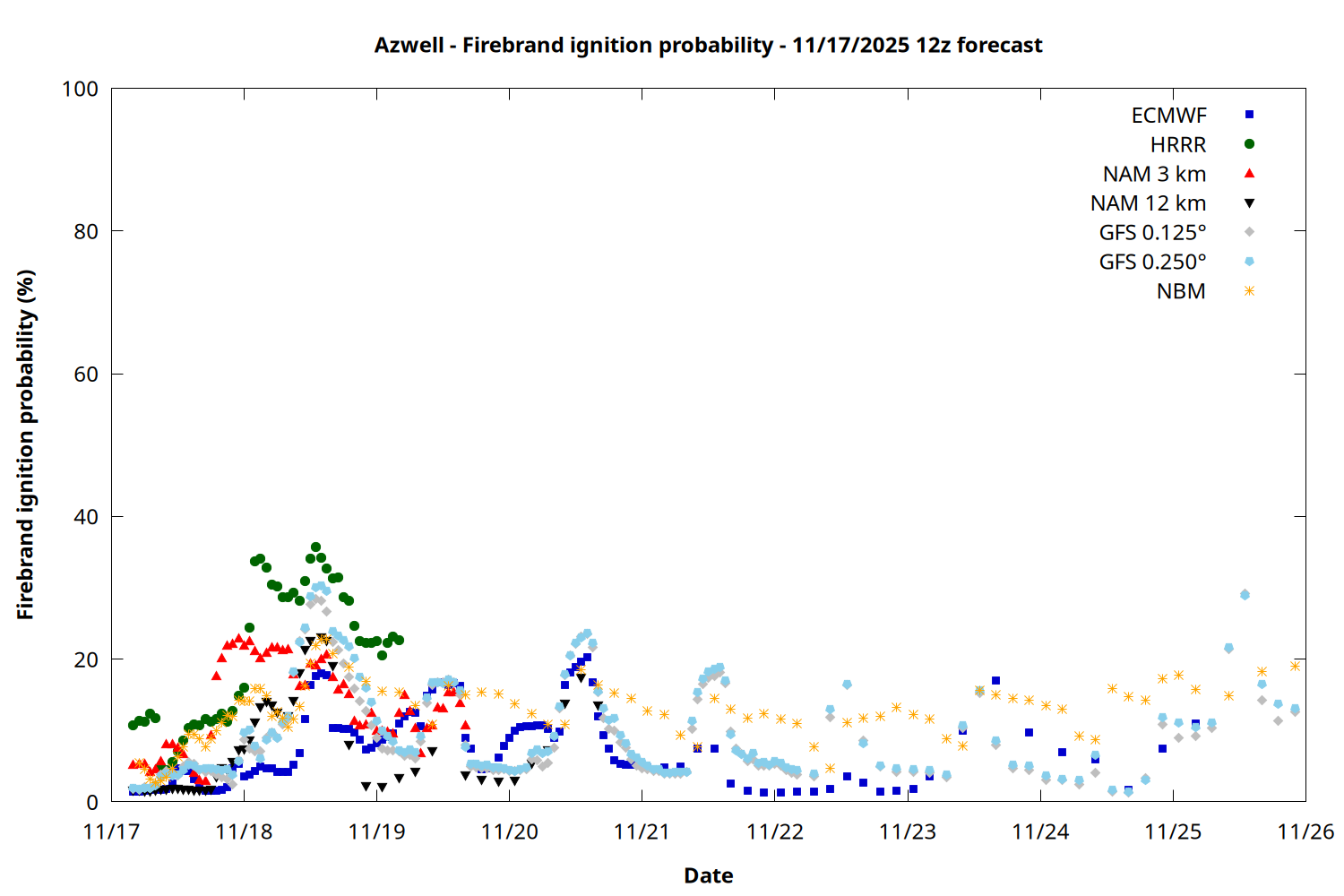Select the NAM 3 km legend label
1344x896 pixels.
1154,175
